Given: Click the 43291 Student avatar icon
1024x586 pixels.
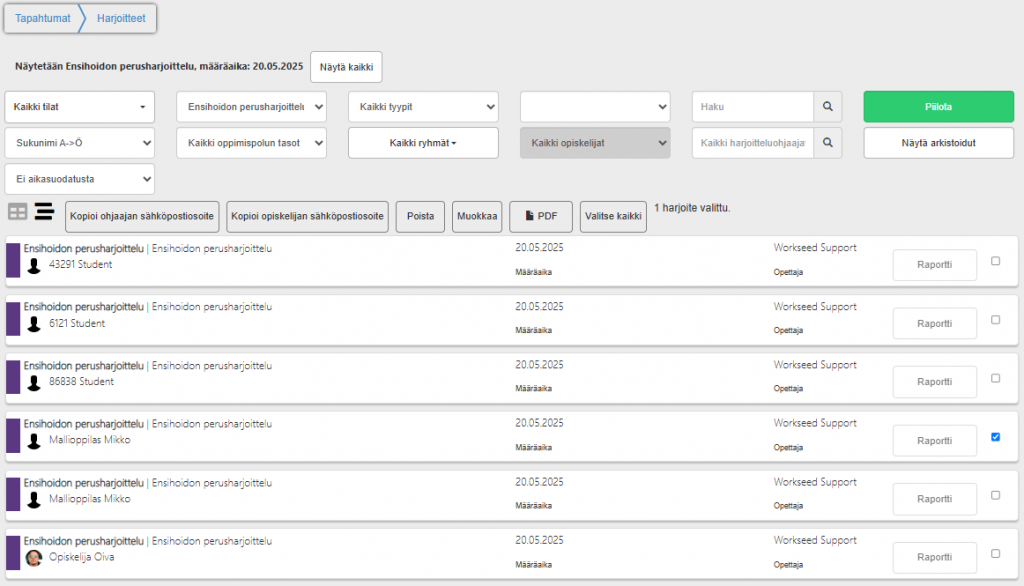Looking at the screenshot, I should (x=34, y=266).
